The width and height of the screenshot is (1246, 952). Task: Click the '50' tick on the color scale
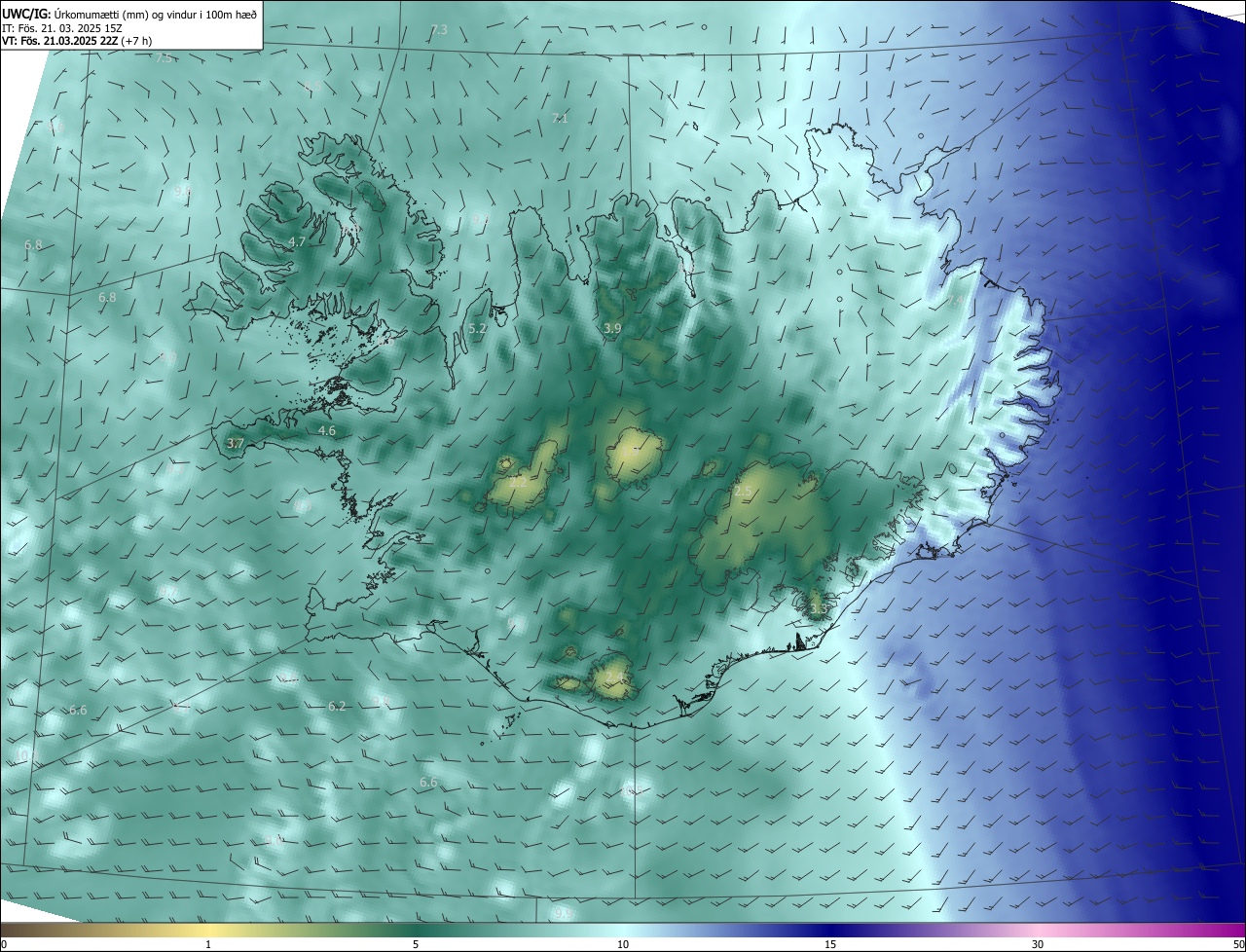(x=1238, y=944)
